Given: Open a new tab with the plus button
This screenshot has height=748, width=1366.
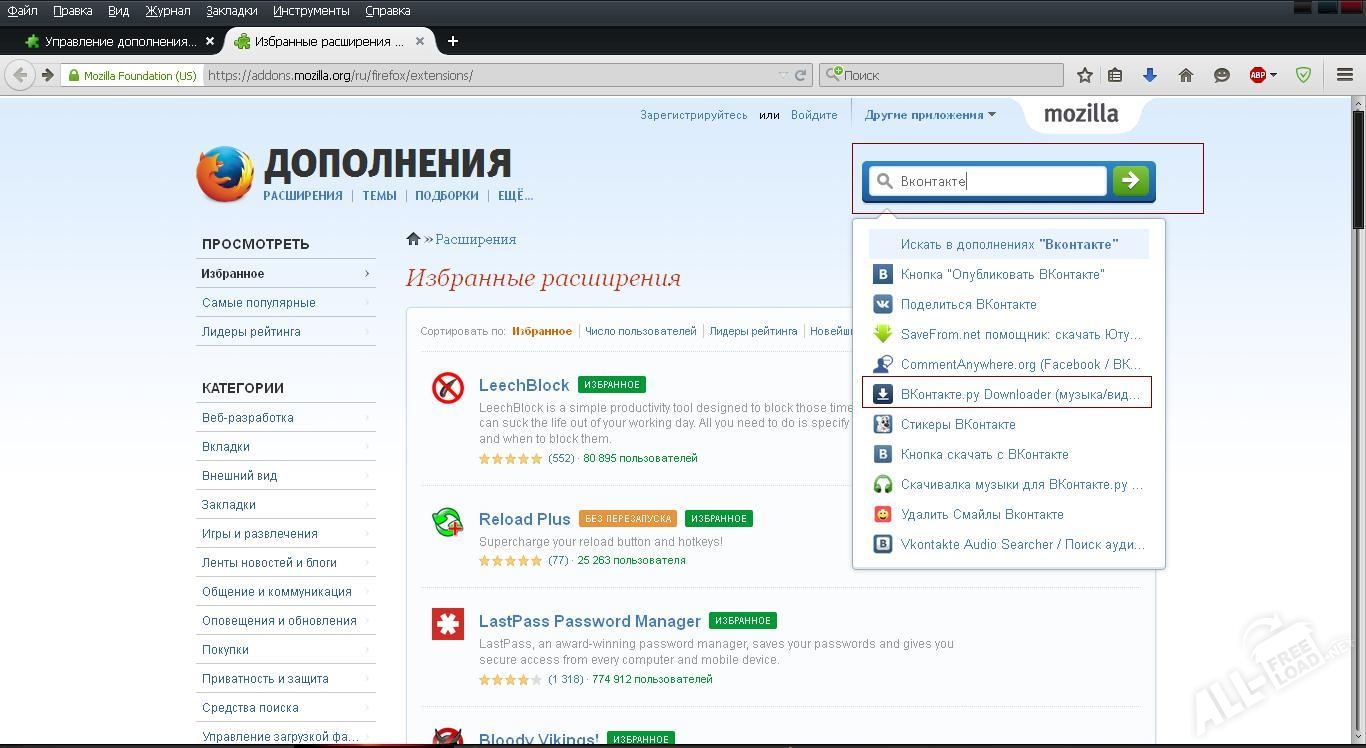Looking at the screenshot, I should [x=453, y=41].
